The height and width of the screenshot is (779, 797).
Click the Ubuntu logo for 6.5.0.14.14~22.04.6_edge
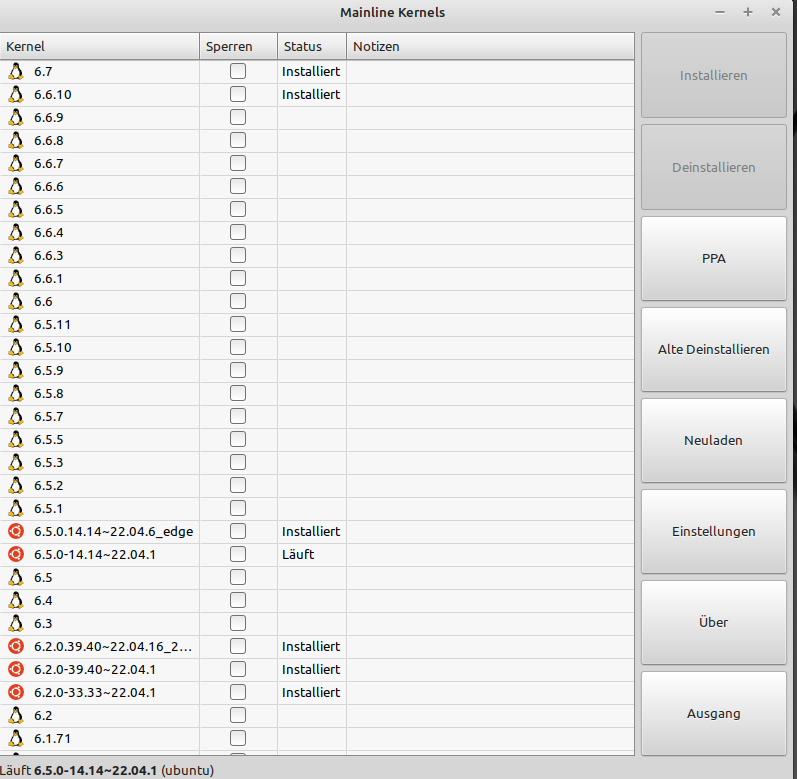[16, 532]
